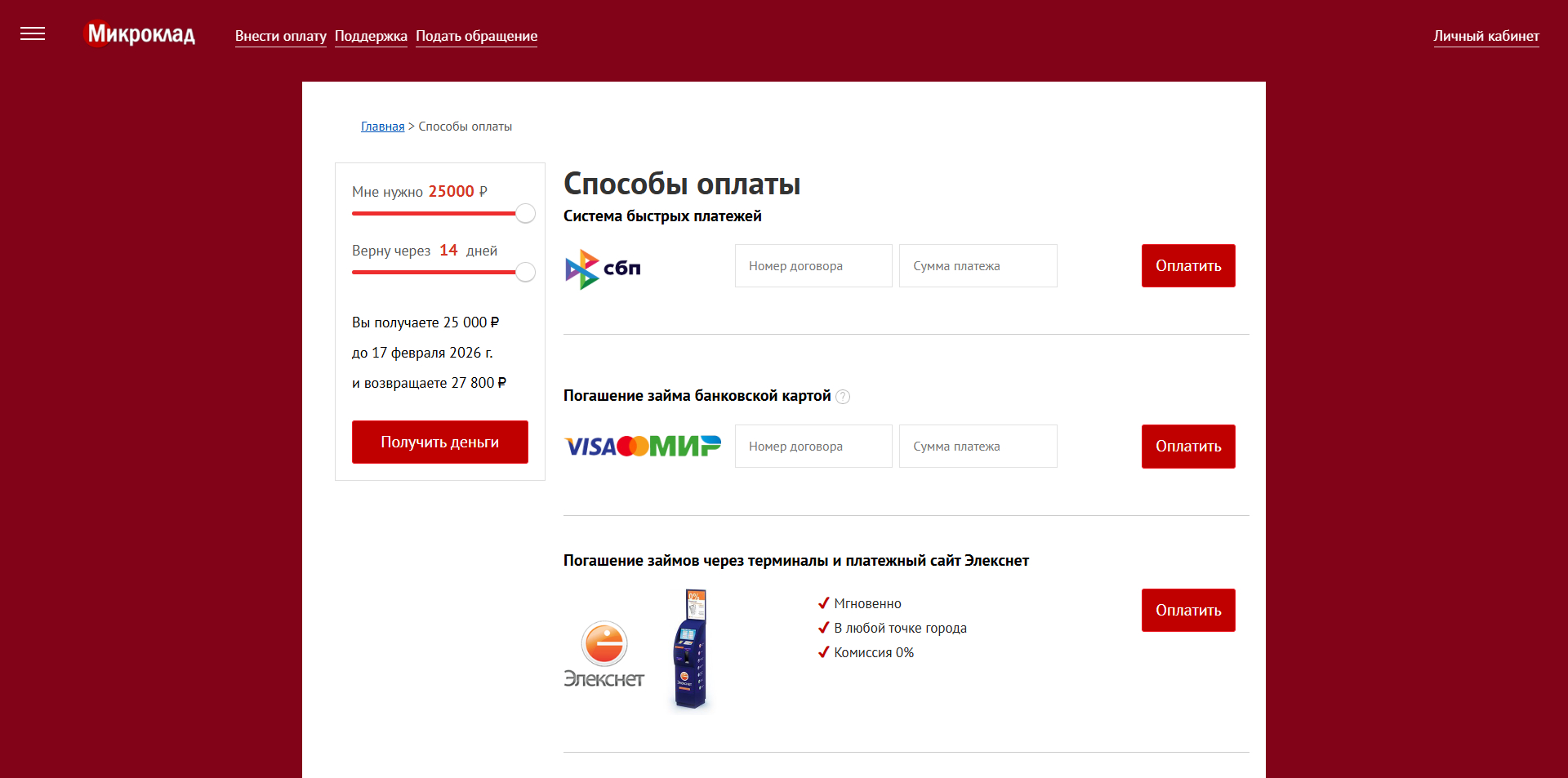This screenshot has width=1568, height=778.
Task: Click the В любой точке города checkmark
Action: [x=894, y=628]
